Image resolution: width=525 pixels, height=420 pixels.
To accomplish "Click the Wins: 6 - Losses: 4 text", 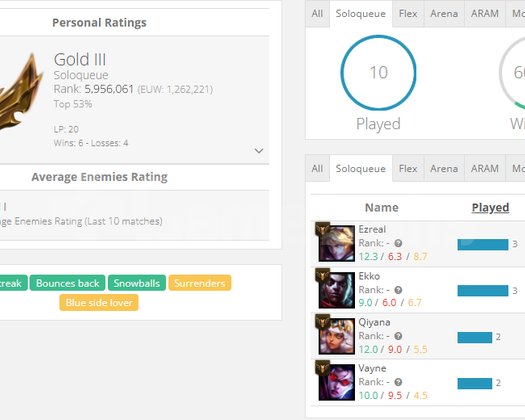I will pyautogui.click(x=91, y=143).
